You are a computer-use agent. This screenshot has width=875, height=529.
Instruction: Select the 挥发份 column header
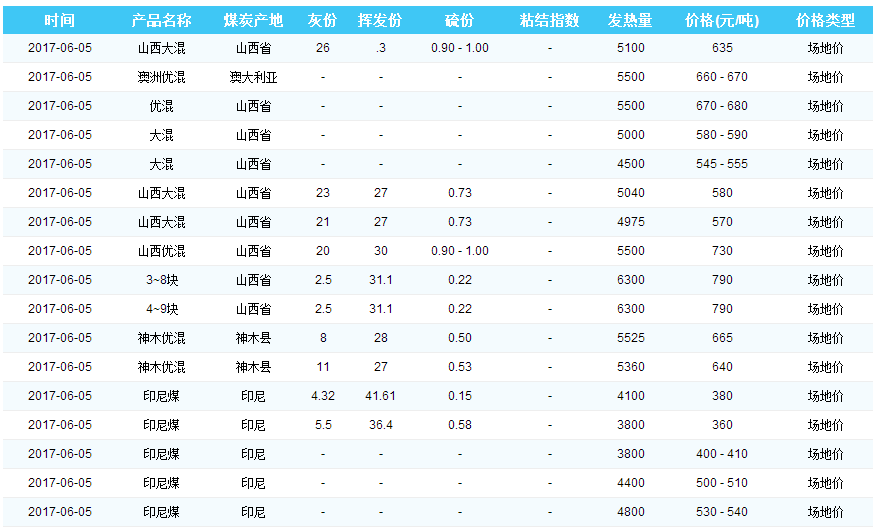pos(380,21)
